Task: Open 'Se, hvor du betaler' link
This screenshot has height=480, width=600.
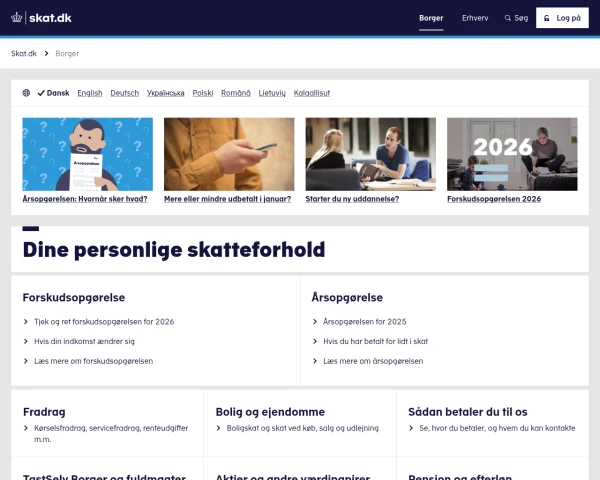Action: pyautogui.click(x=497, y=428)
